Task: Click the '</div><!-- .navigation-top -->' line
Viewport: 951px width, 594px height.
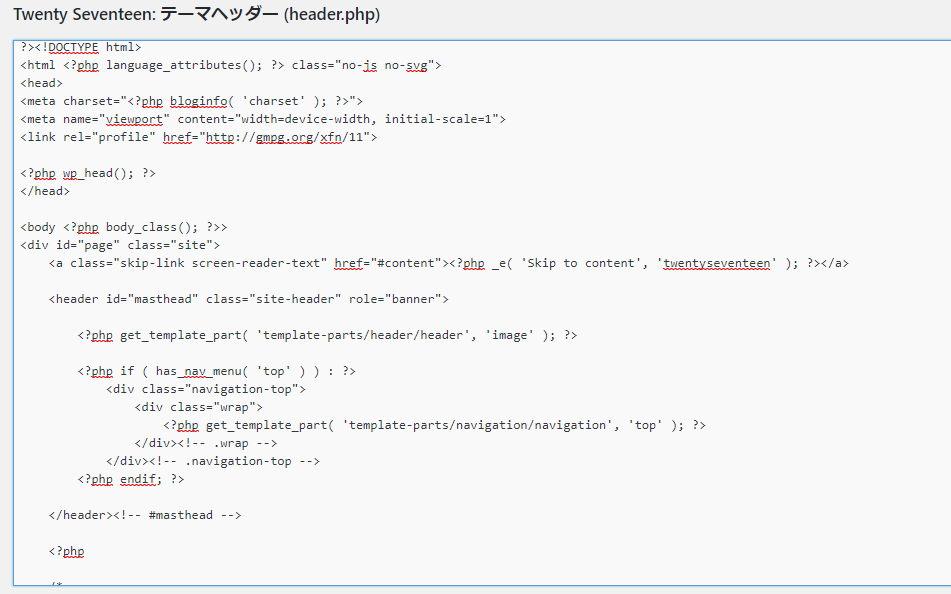Action: point(213,461)
